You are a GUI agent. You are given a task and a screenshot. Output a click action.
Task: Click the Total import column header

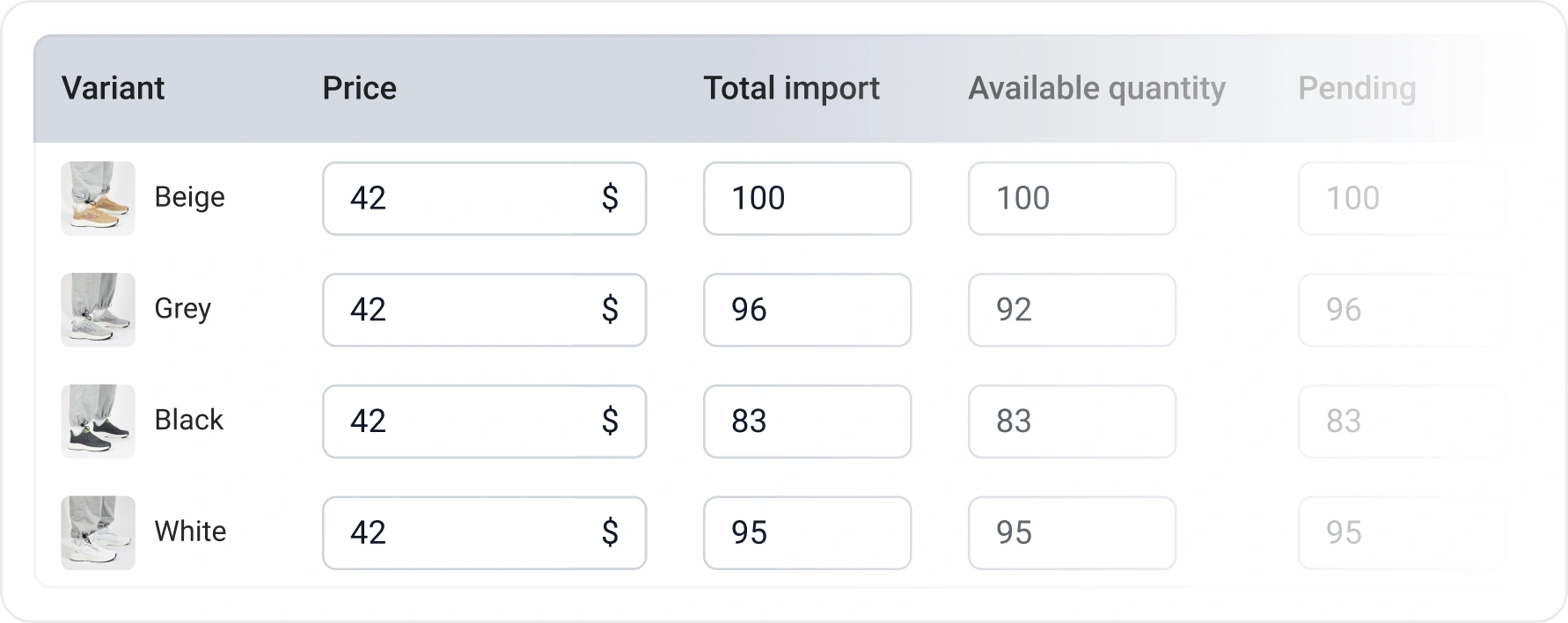tap(791, 88)
